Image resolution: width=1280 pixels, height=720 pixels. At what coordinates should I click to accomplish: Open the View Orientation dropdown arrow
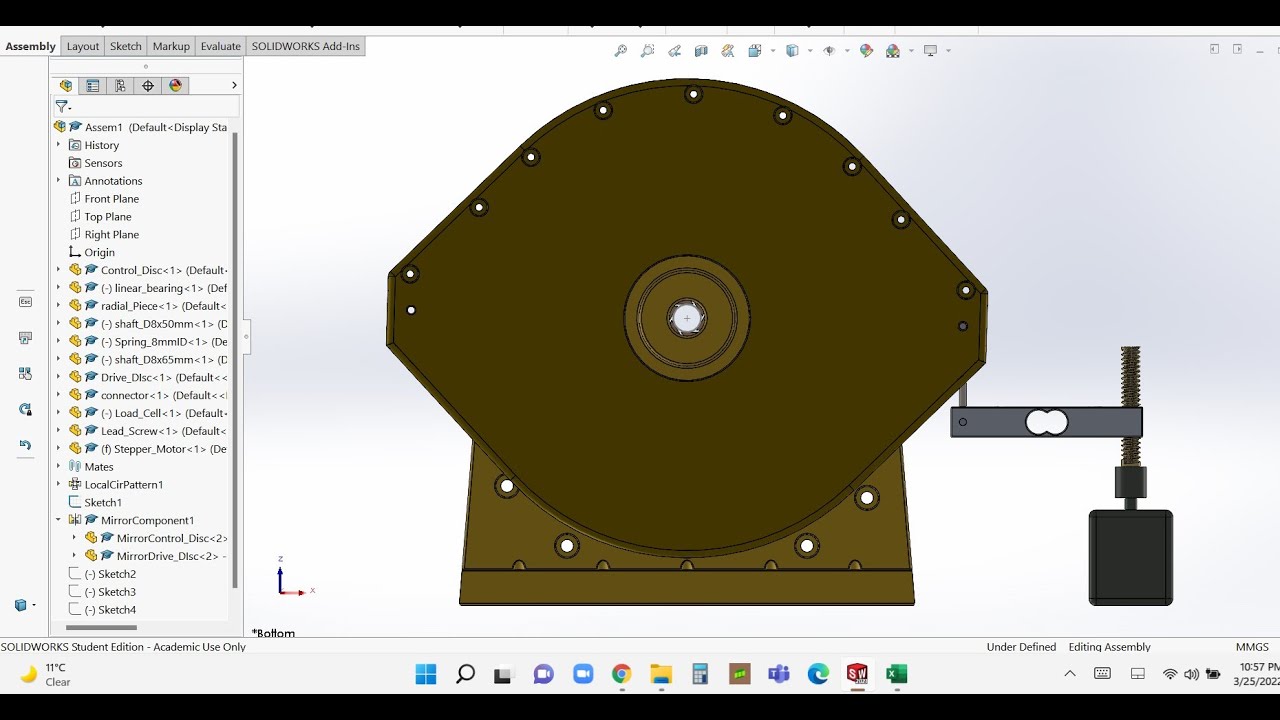[772, 51]
